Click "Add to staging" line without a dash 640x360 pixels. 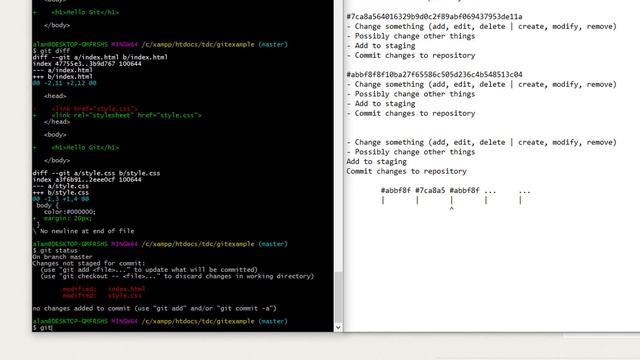pyautogui.click(x=376, y=162)
